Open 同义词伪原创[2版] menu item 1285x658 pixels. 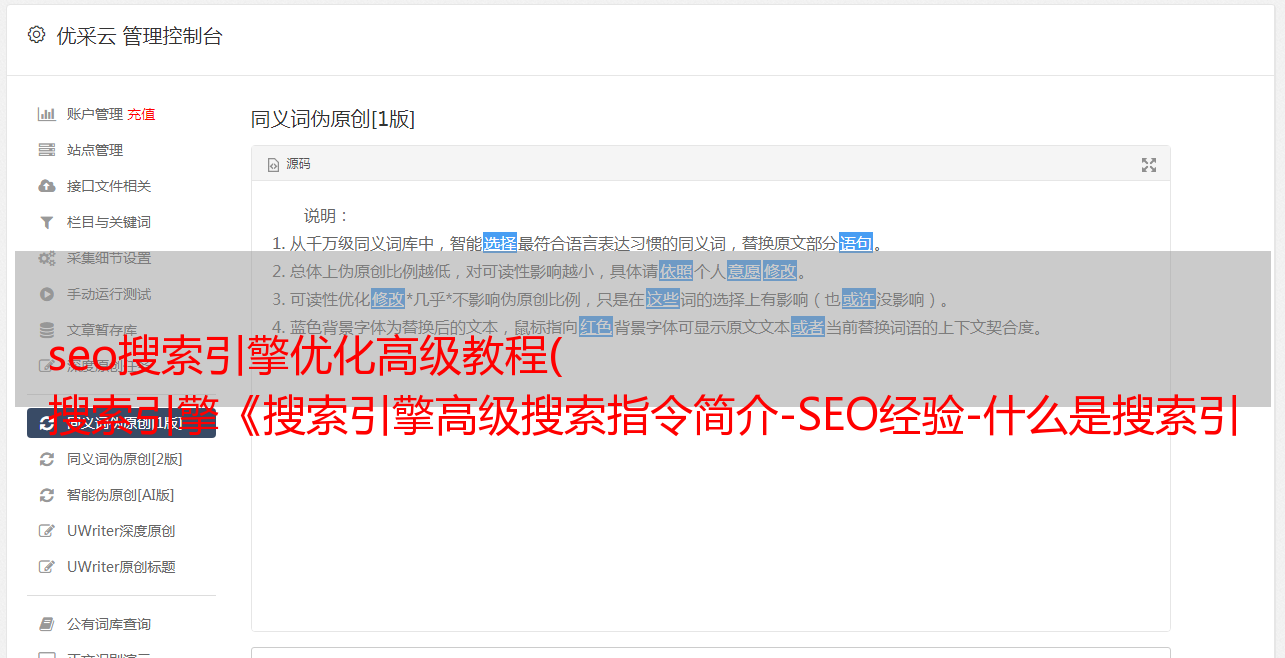click(x=124, y=459)
